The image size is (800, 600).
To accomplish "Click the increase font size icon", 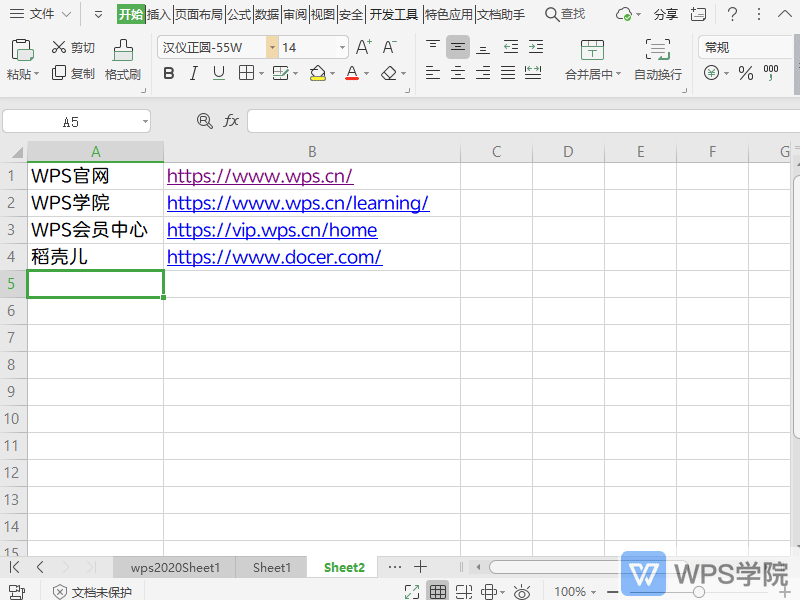I will pos(364,47).
